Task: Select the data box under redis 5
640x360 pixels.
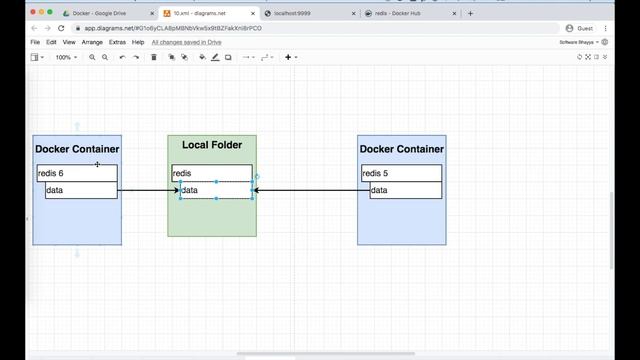Action: tap(406, 190)
